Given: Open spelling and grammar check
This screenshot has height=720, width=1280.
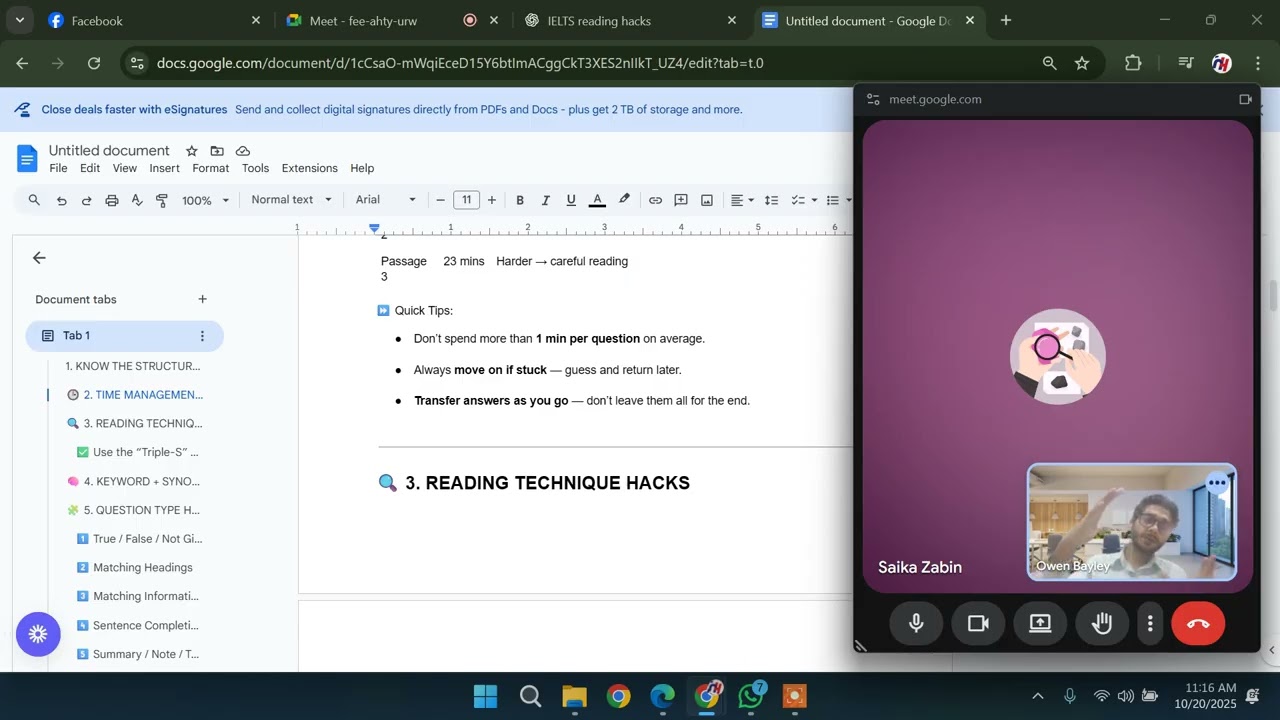Looking at the screenshot, I should tap(137, 200).
